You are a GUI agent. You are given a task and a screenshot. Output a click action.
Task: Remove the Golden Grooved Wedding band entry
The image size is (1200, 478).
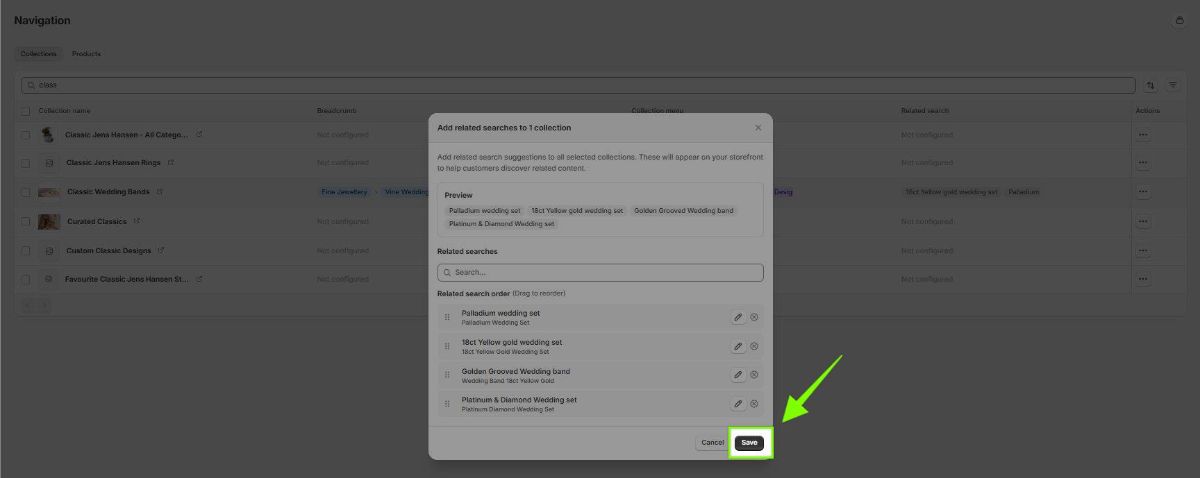(754, 375)
